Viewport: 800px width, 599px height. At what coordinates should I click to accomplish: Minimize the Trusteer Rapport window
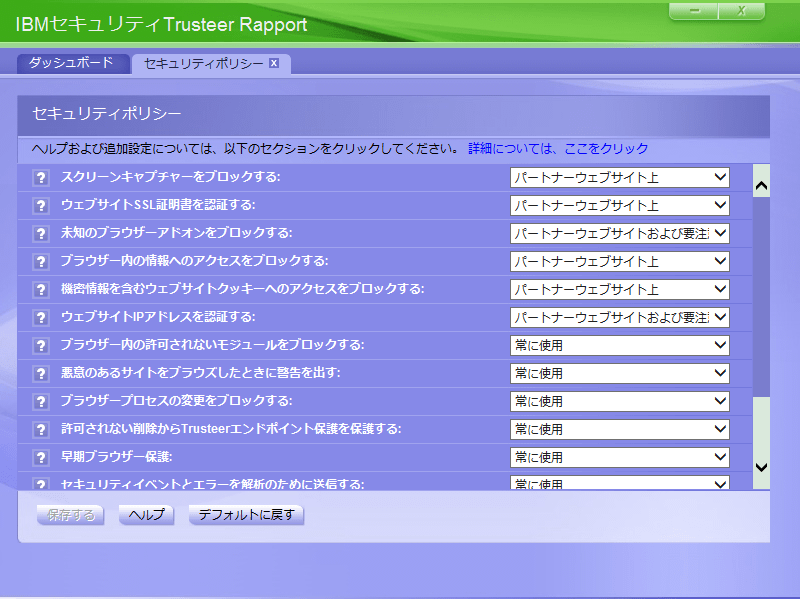tap(694, 11)
